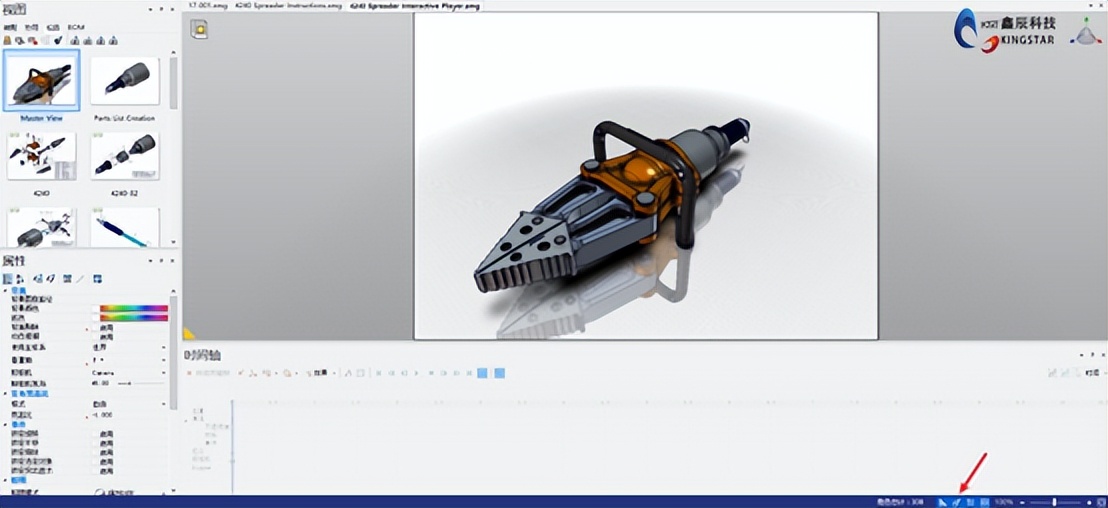Pin the Properties panel

[162, 261]
